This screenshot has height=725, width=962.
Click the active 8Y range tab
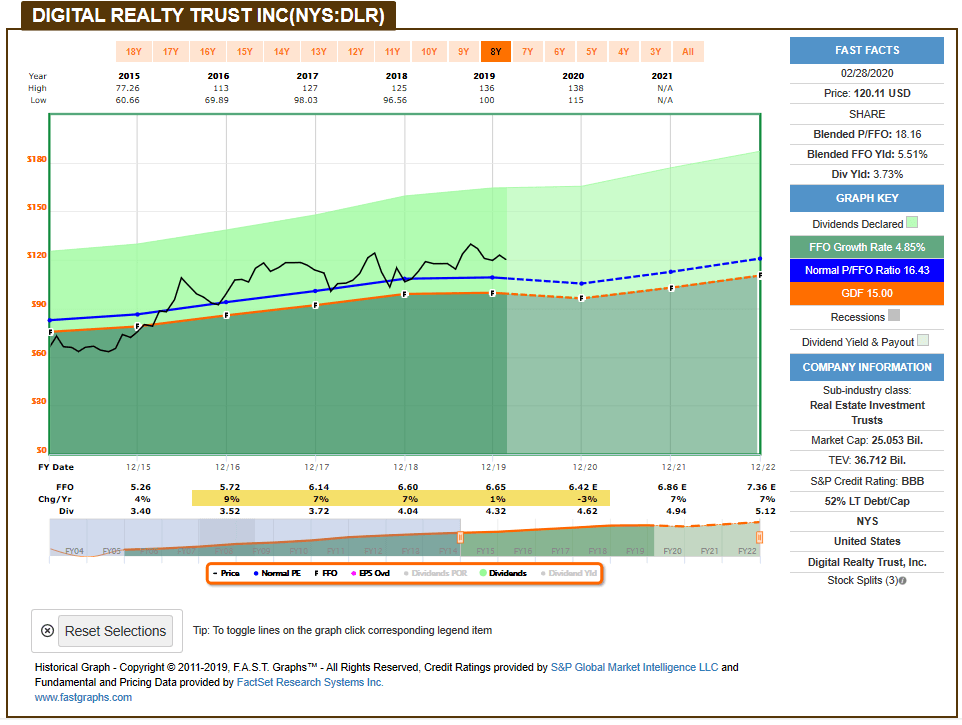pos(496,52)
